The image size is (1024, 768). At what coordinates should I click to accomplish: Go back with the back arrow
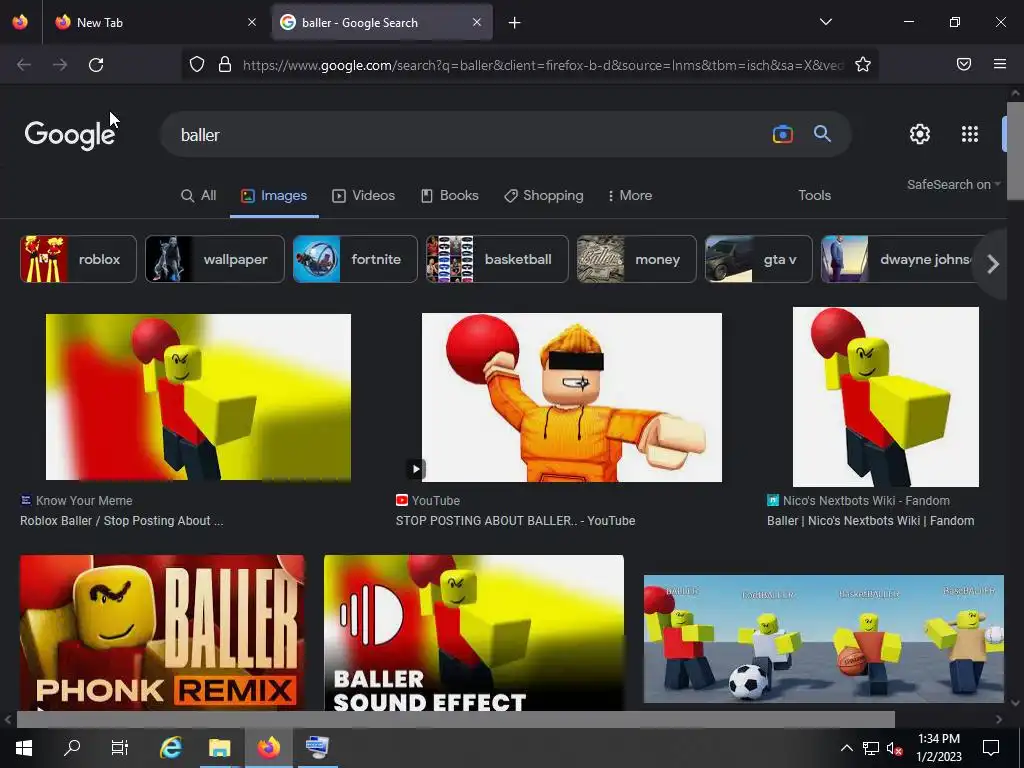coord(24,65)
